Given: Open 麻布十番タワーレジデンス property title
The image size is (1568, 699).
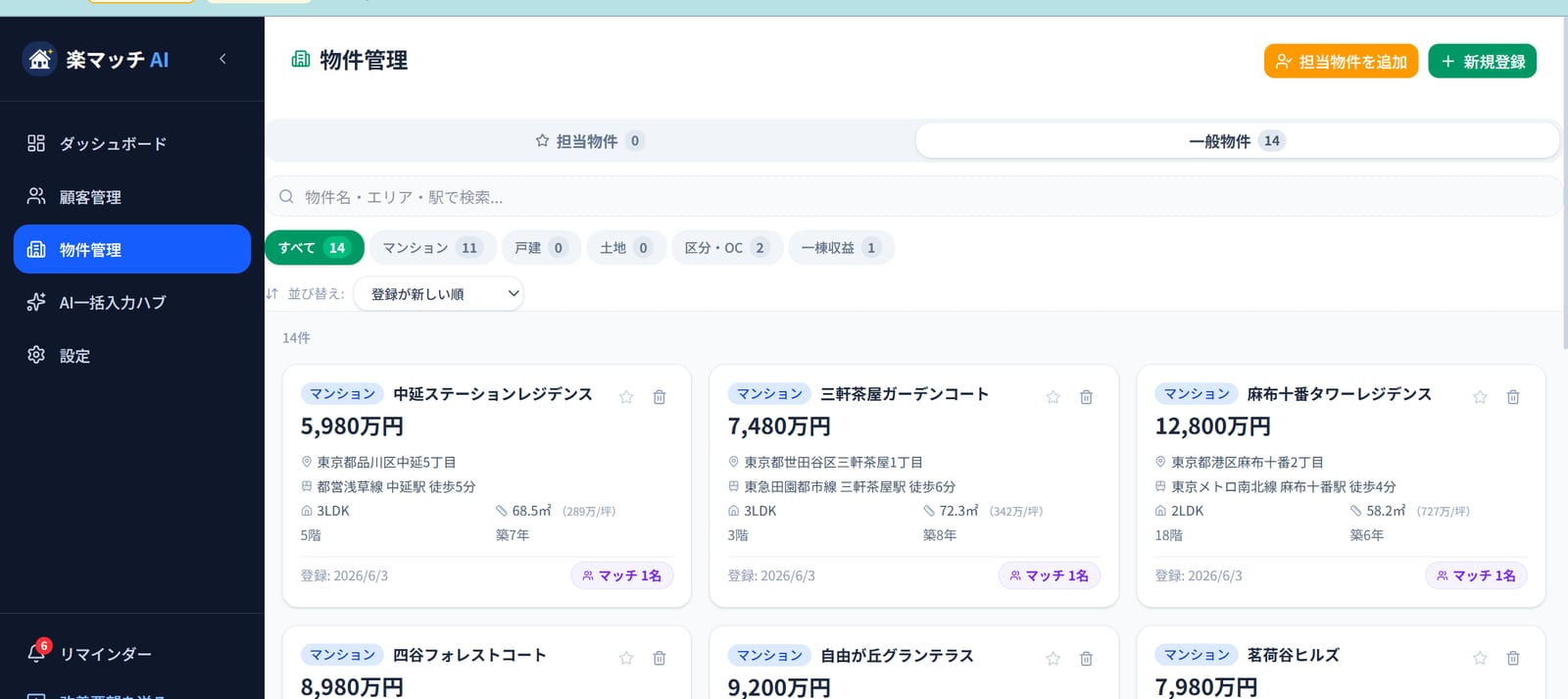Looking at the screenshot, I should [1340, 393].
